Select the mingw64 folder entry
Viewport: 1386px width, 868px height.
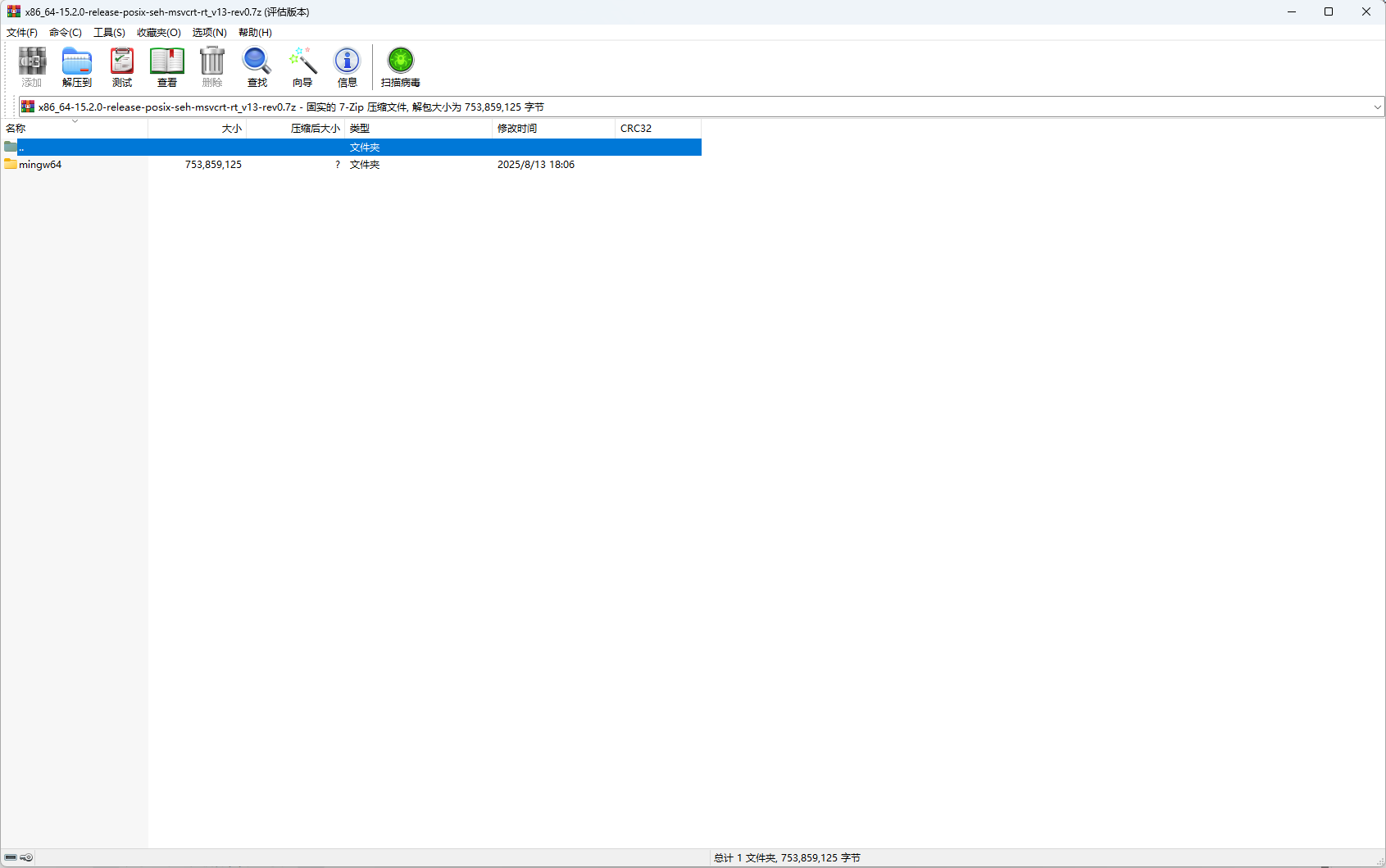[x=40, y=165]
